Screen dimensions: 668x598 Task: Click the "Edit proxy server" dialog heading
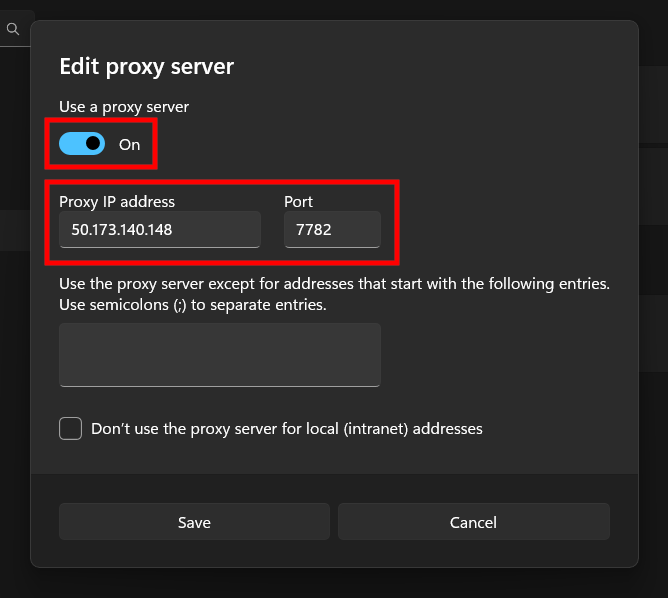tap(146, 67)
